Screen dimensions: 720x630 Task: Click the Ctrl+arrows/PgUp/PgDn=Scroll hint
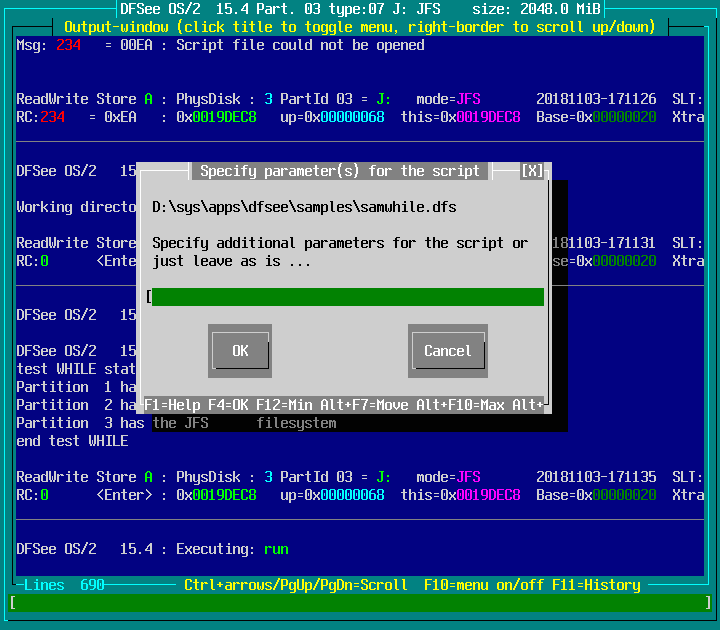[x=296, y=585]
